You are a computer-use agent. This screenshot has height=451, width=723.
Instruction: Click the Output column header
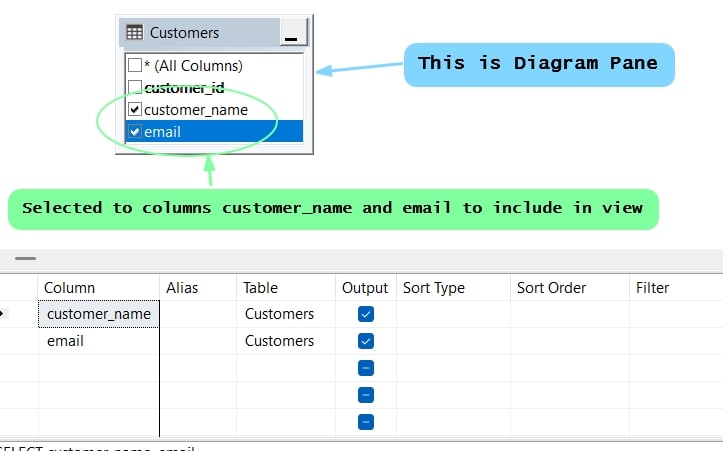(x=366, y=288)
